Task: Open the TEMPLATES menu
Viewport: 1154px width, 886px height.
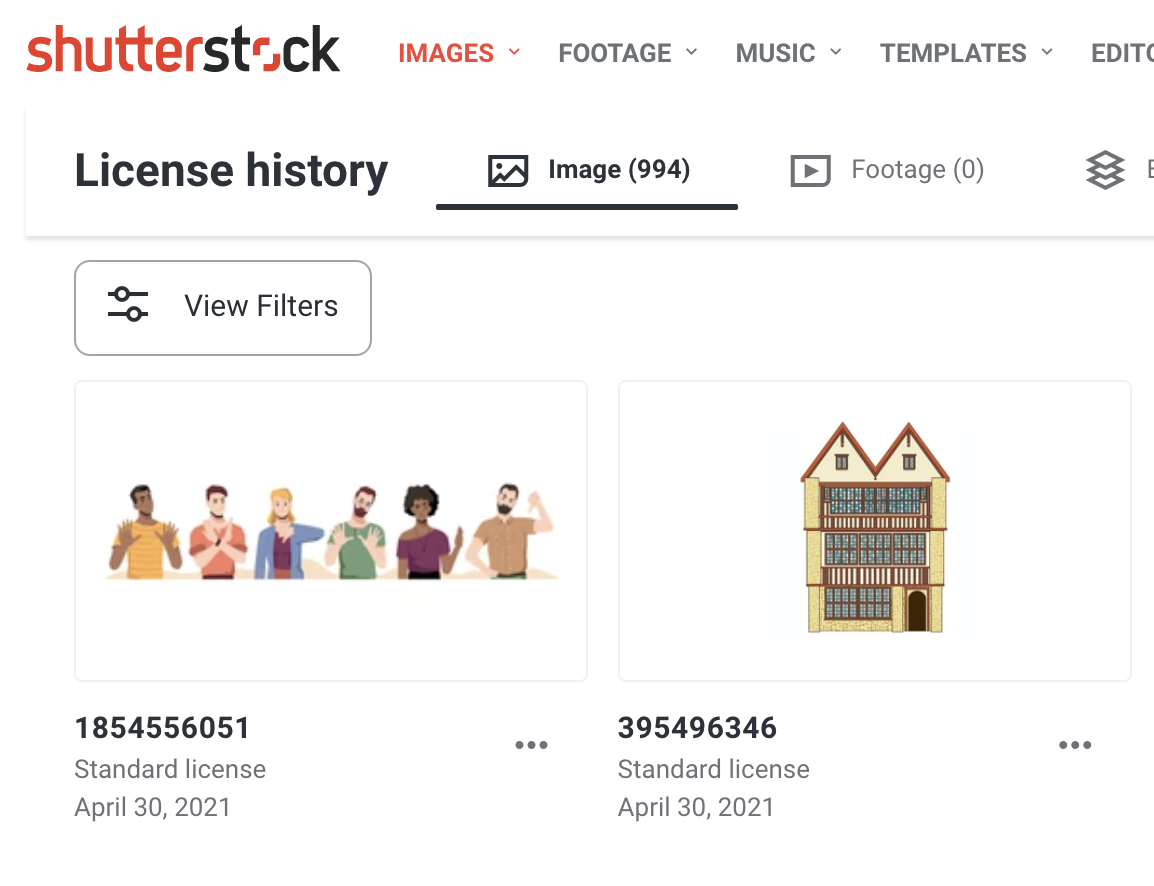Action: pos(953,53)
